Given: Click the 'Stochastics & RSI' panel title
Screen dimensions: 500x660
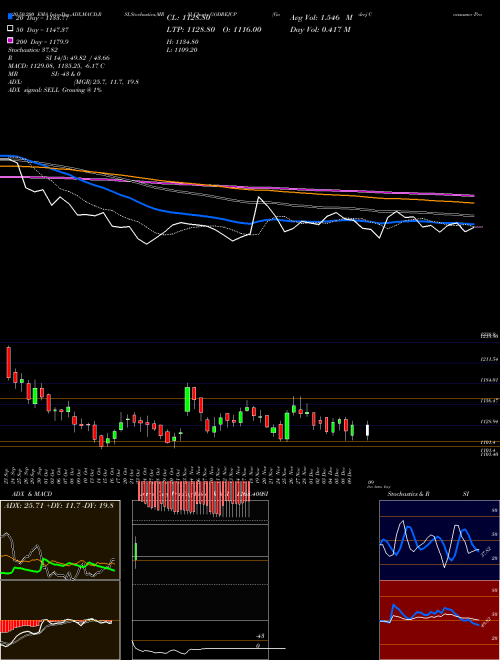Looking at the screenshot, I should click(428, 494).
